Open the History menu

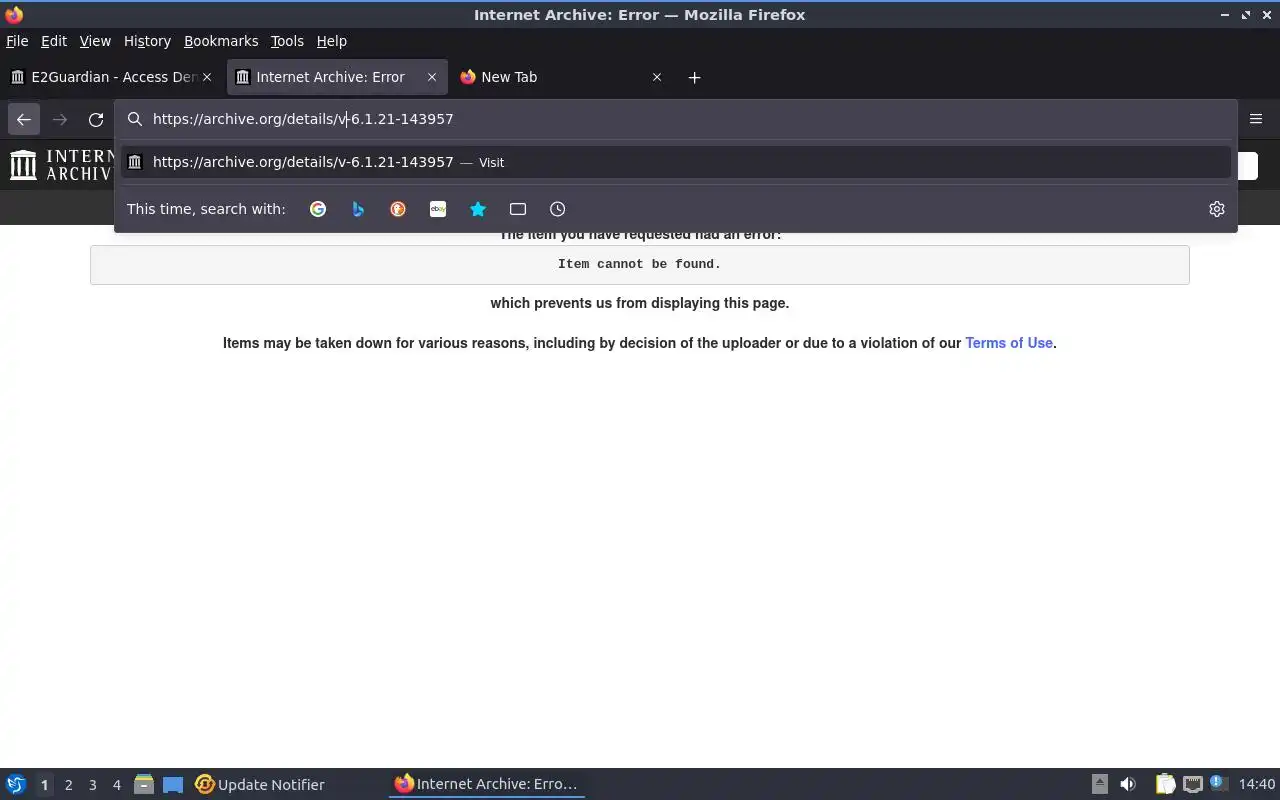pyautogui.click(x=147, y=41)
